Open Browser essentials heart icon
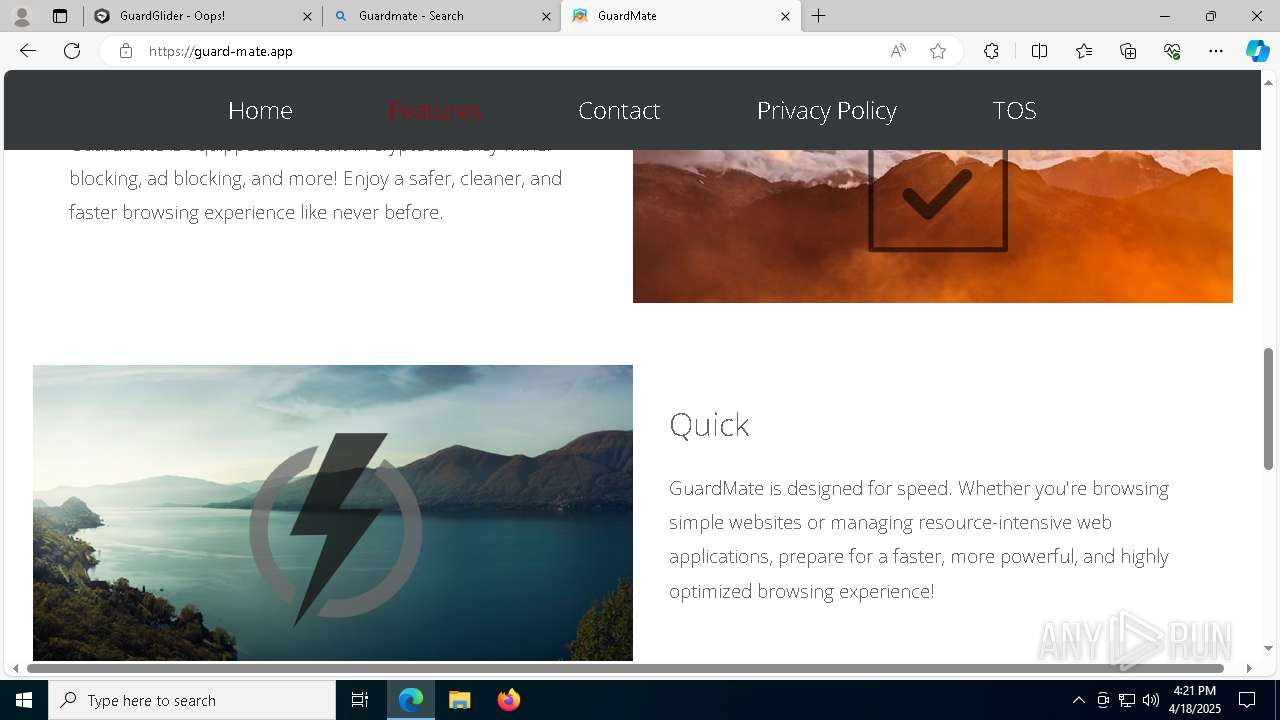This screenshot has height=720, width=1280. (1172, 51)
